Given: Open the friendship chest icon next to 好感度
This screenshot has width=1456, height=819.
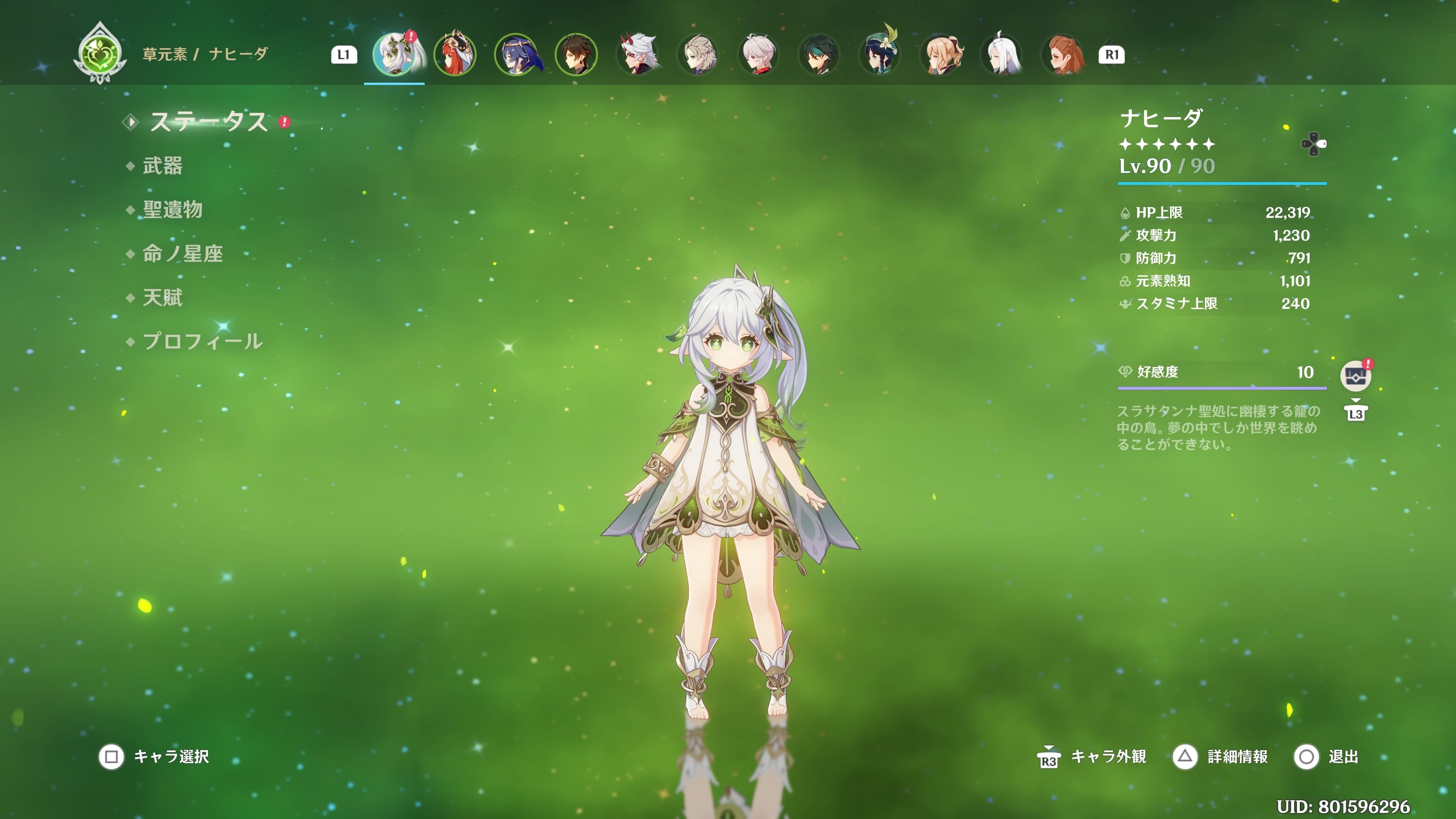Looking at the screenshot, I should 1356,375.
